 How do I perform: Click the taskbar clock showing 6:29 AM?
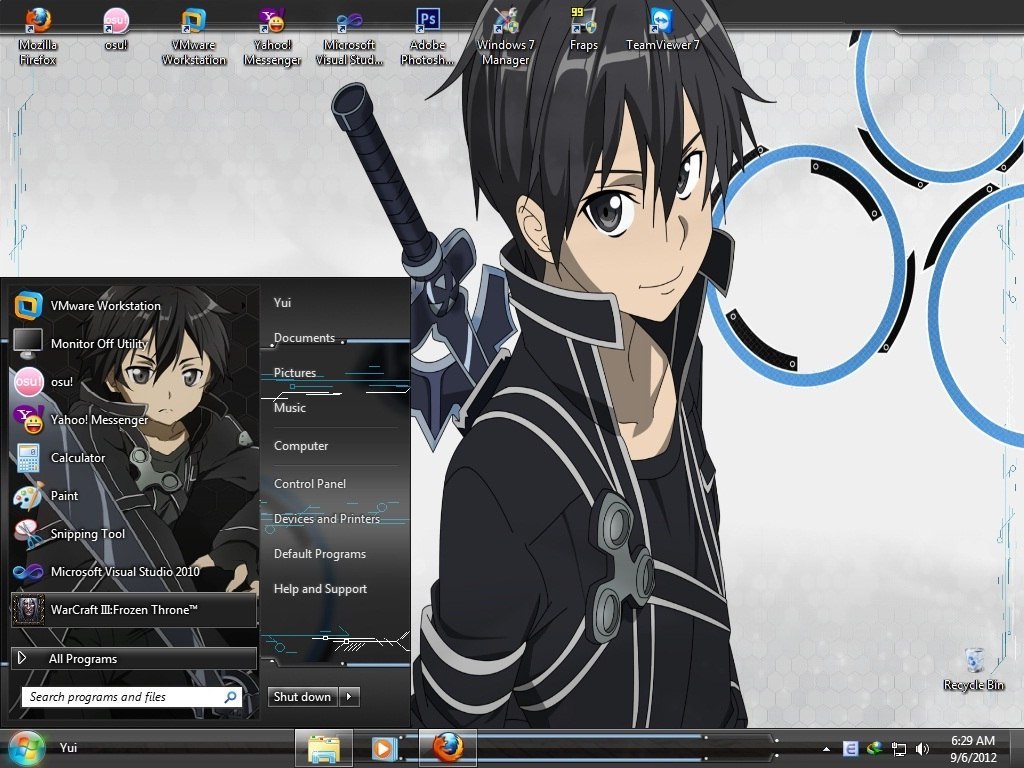tap(973, 748)
